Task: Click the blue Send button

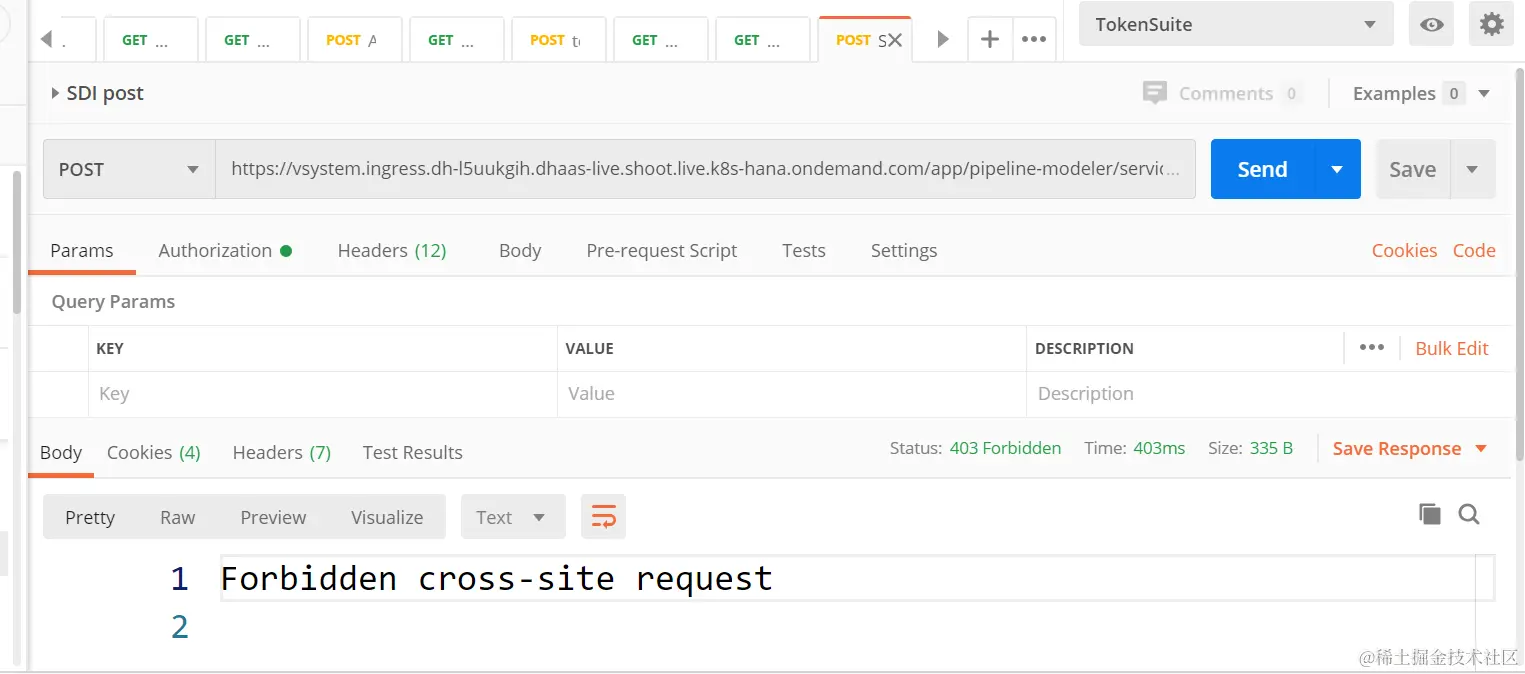Action: (1262, 169)
